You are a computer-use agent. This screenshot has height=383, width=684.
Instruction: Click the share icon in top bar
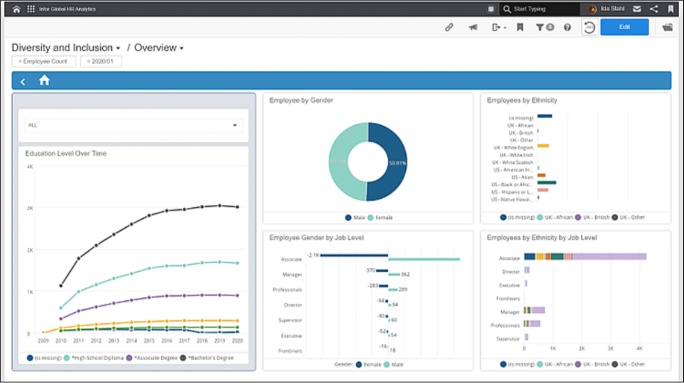pyautogui.click(x=653, y=9)
